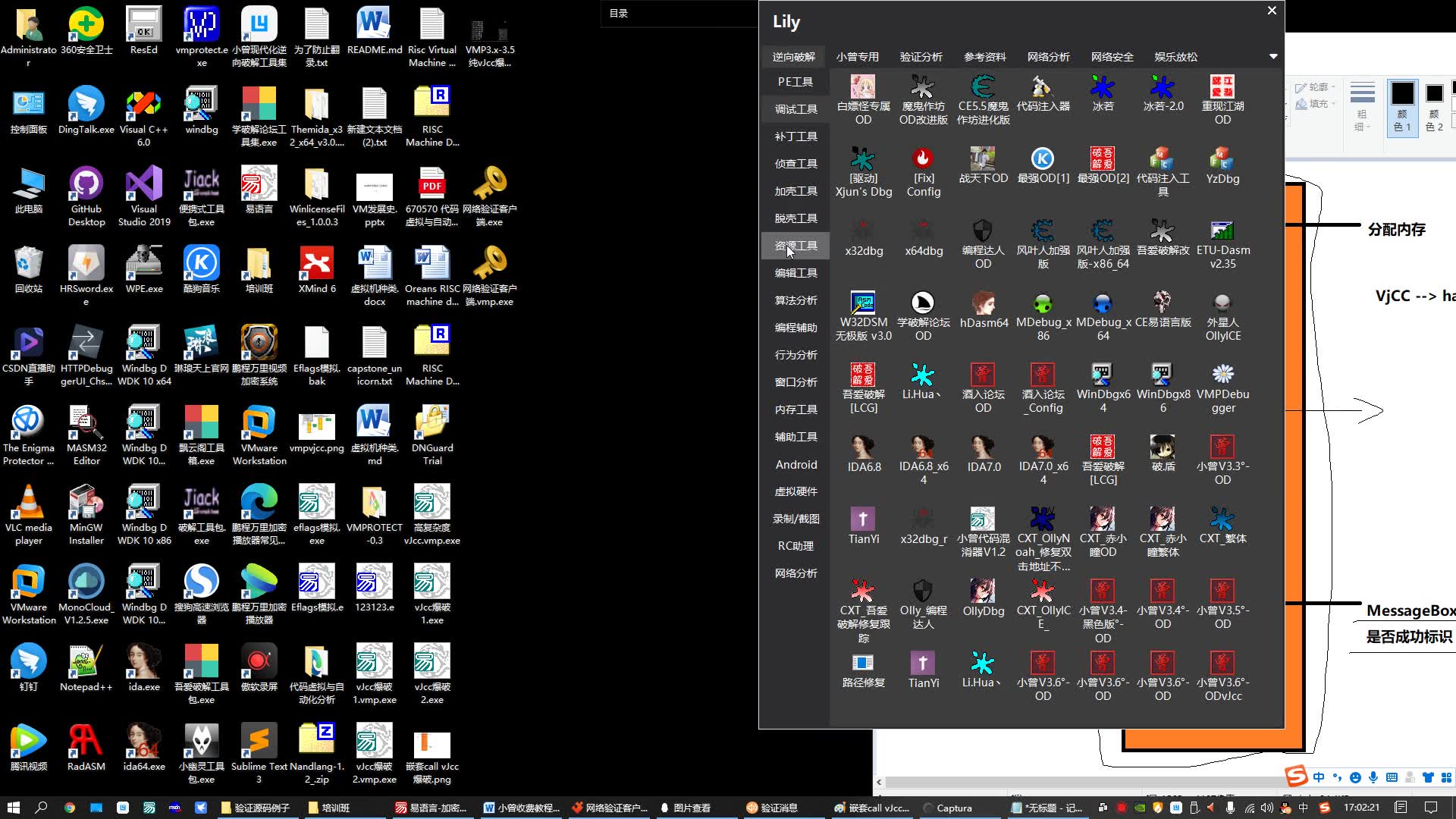Screen dimensions: 1456x819
Task: Open the VMPROTECT-0.3 desktop folder
Action: pos(374,504)
